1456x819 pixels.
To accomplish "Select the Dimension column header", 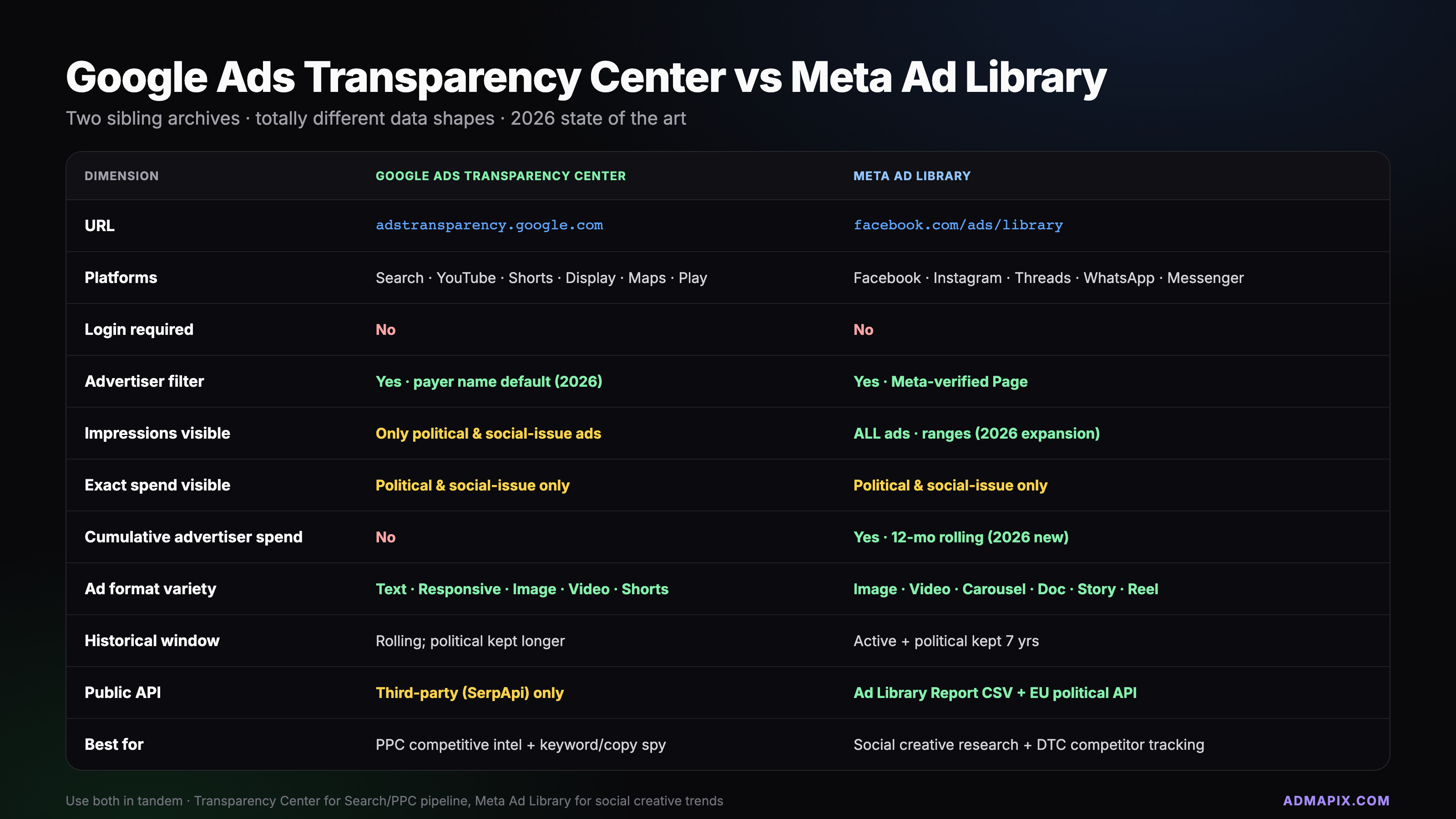I will (121, 176).
